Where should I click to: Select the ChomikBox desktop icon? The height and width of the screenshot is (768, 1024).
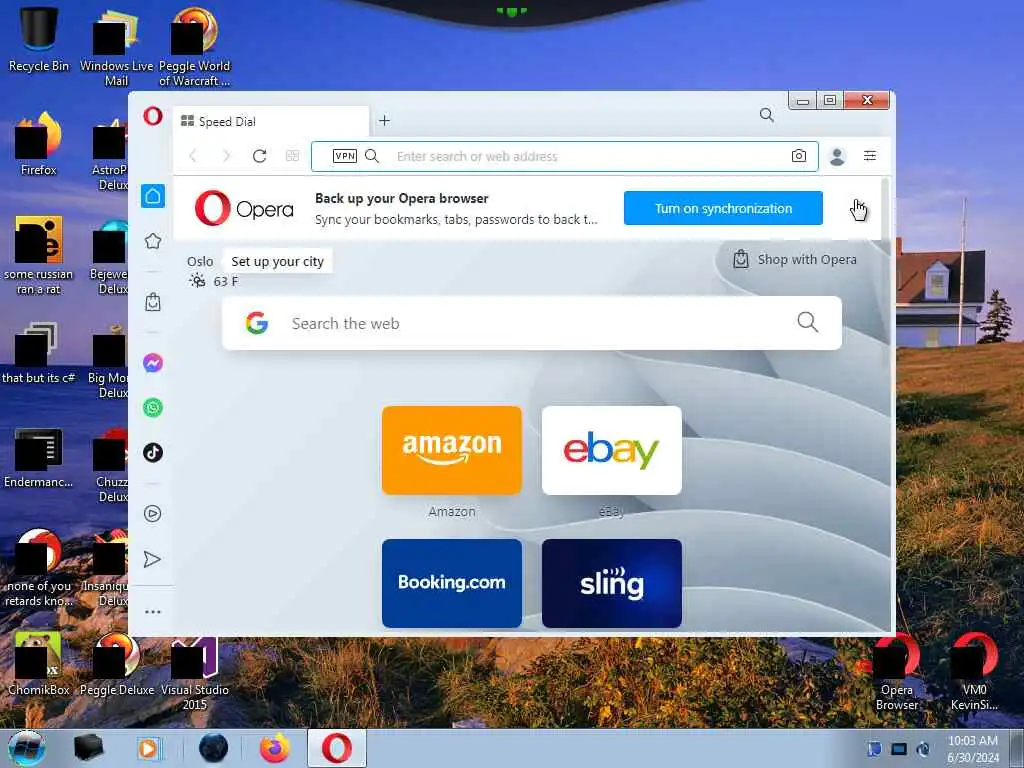[39, 664]
